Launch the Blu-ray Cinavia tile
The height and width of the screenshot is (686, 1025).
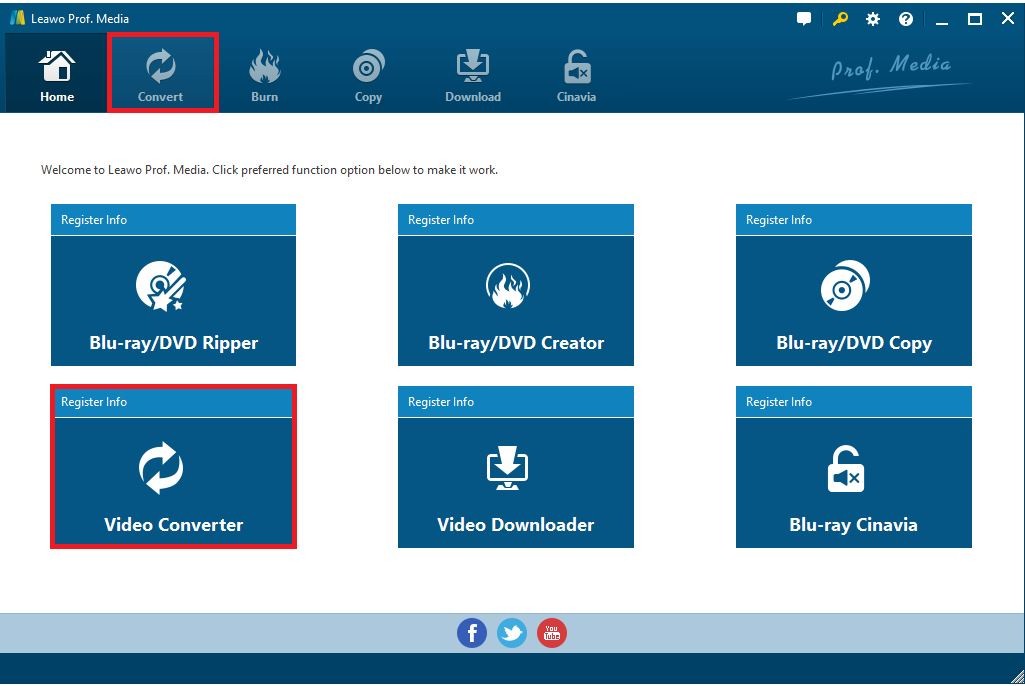(x=853, y=482)
